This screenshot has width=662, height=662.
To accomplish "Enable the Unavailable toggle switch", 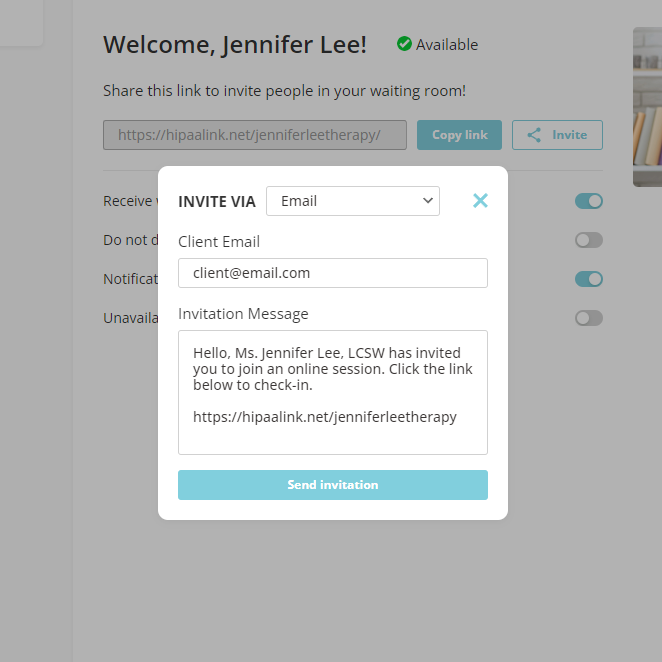I will pyautogui.click(x=589, y=318).
